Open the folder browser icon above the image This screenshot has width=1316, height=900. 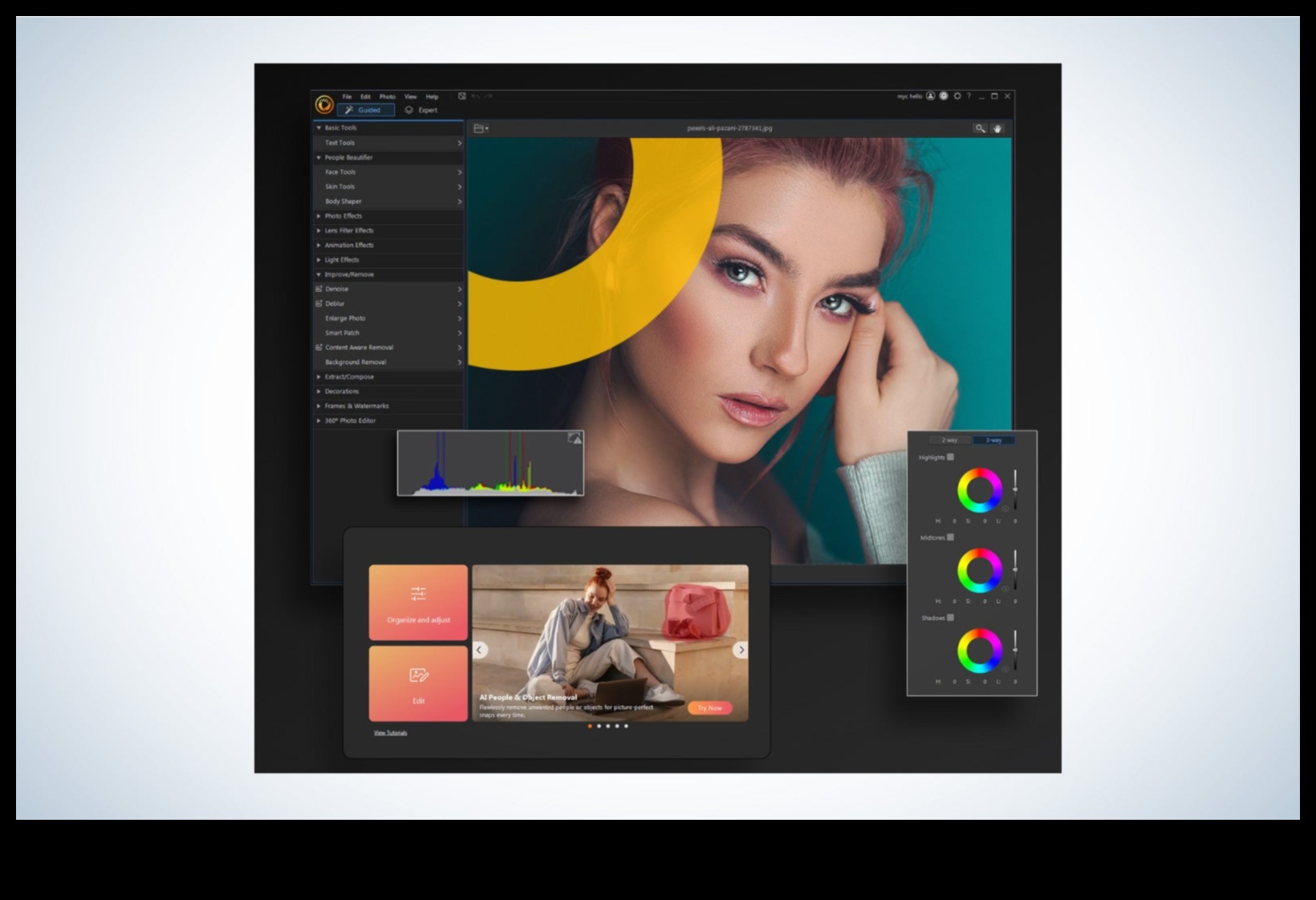[480, 127]
